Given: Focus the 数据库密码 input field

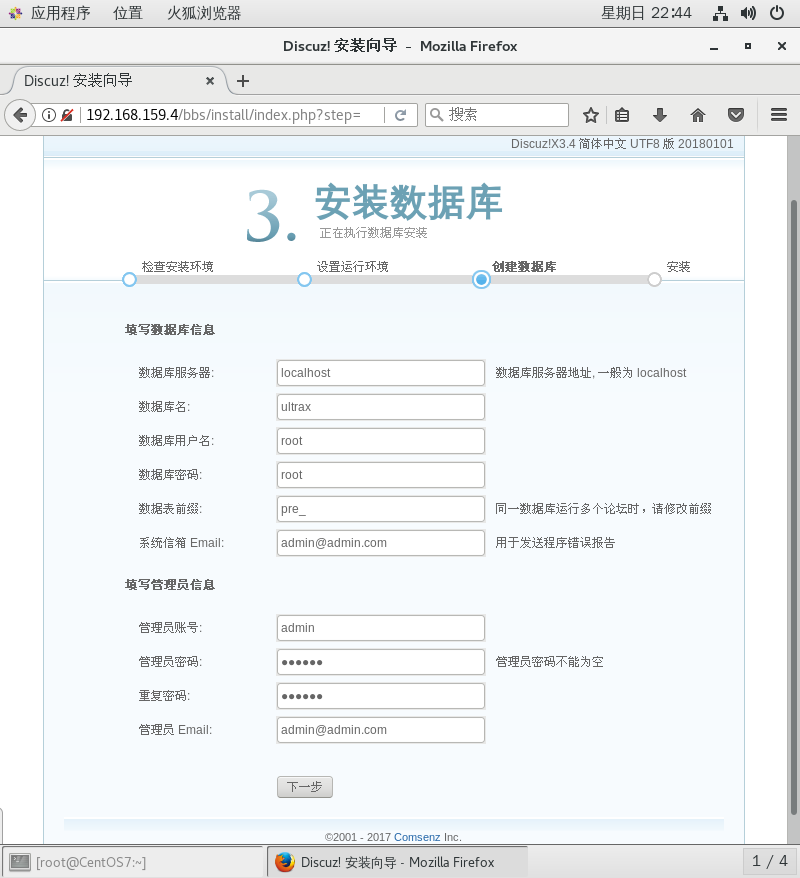Looking at the screenshot, I should (x=381, y=475).
